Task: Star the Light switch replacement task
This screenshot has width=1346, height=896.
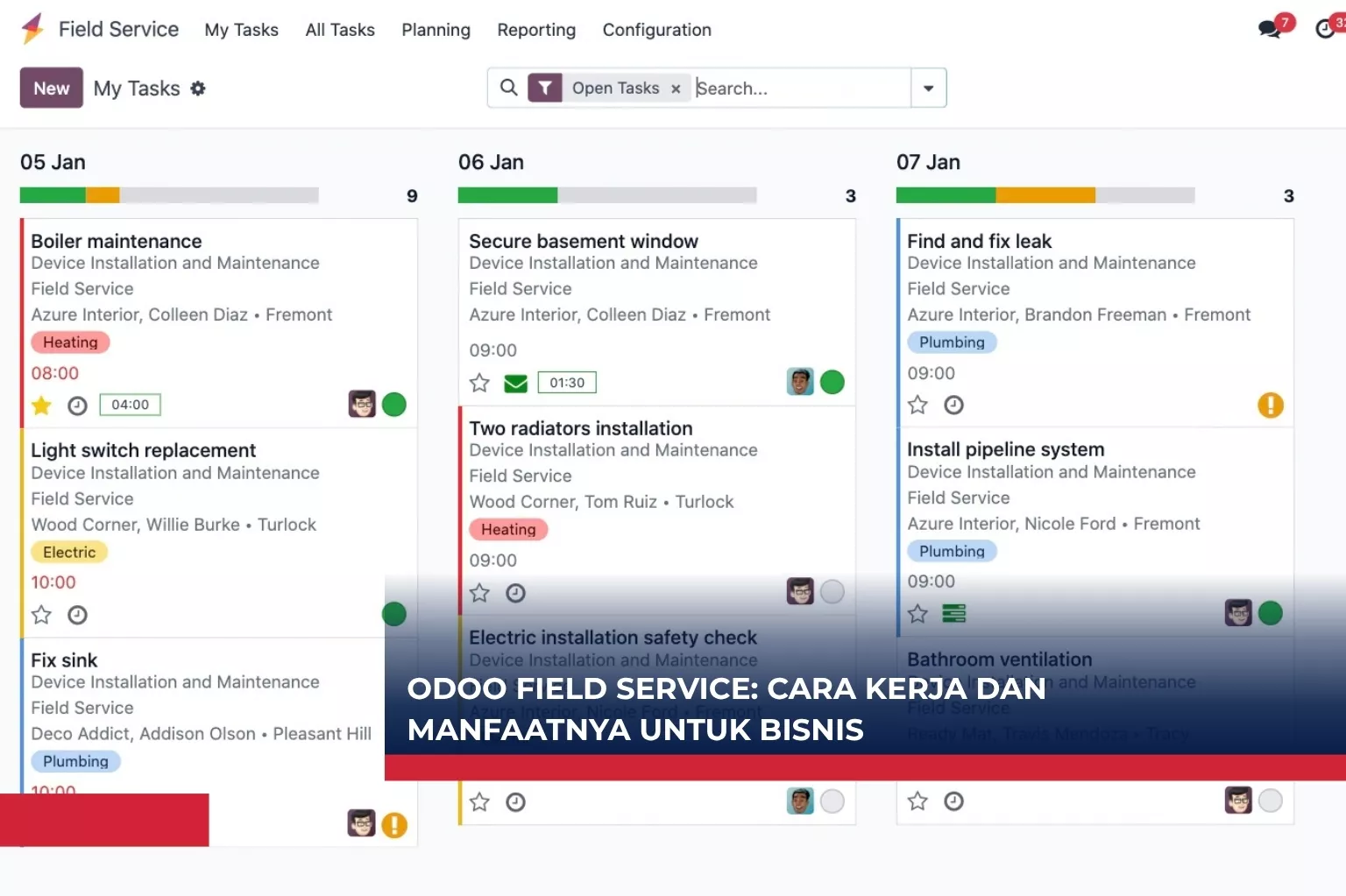Action: click(x=41, y=615)
